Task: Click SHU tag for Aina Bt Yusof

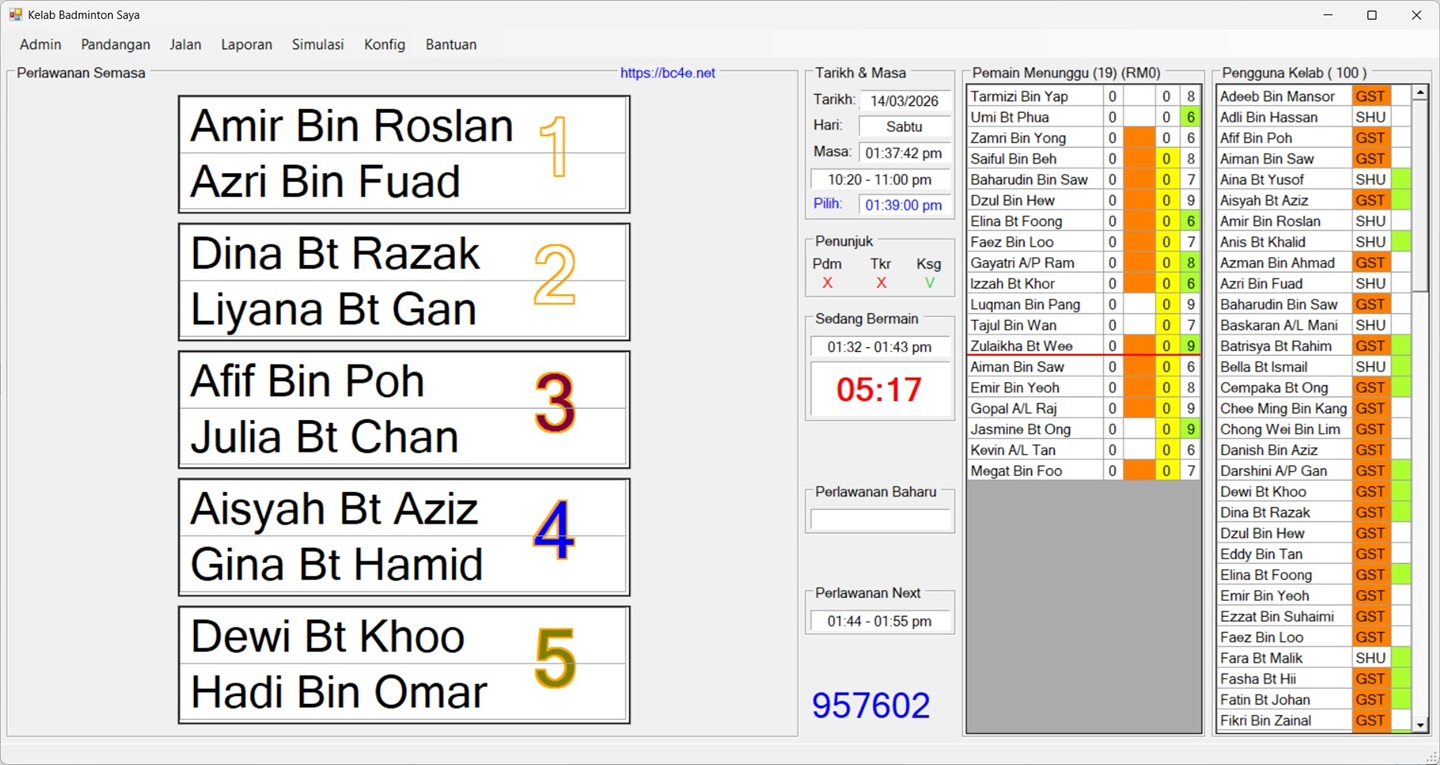Action: pyautogui.click(x=1371, y=180)
